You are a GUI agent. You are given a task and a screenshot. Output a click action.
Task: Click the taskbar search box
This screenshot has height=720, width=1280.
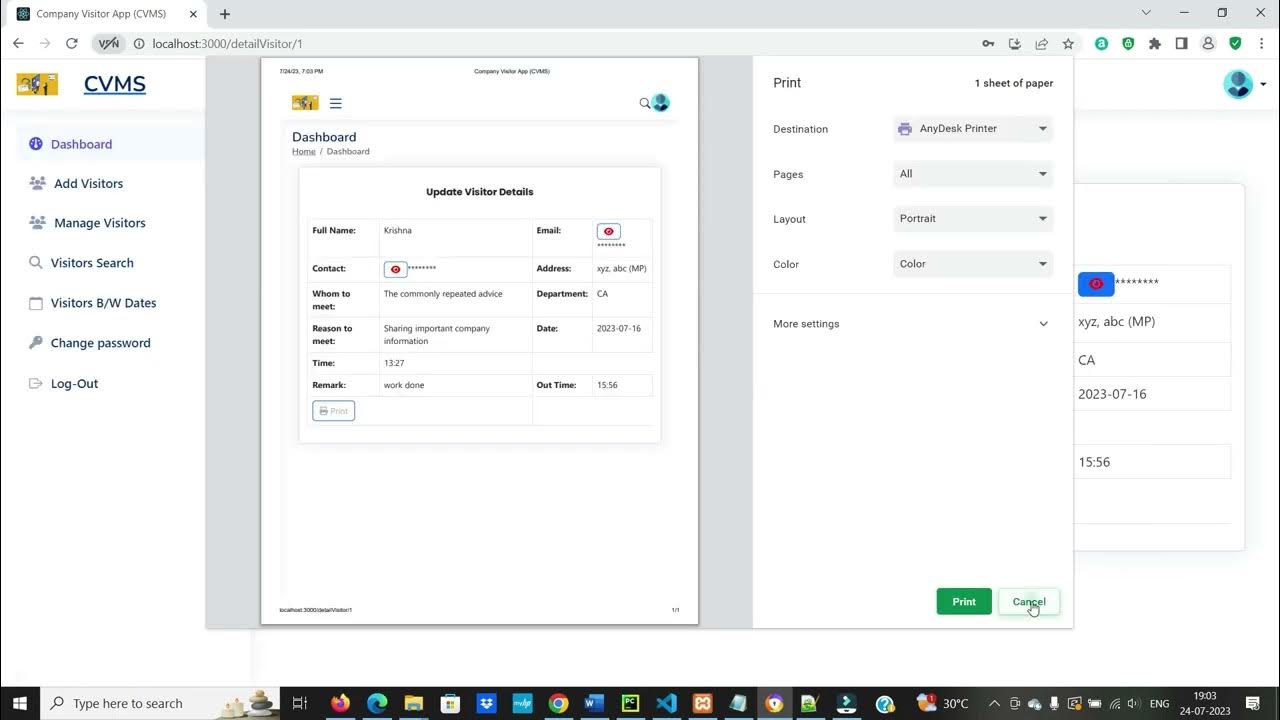pos(160,703)
